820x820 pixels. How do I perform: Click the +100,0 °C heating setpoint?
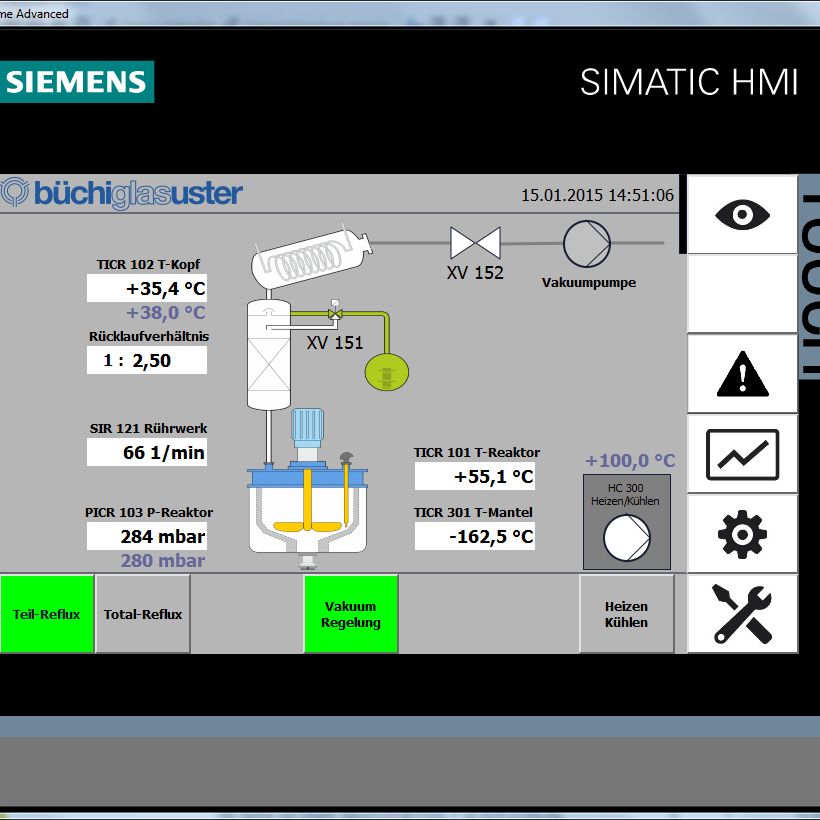tap(630, 461)
